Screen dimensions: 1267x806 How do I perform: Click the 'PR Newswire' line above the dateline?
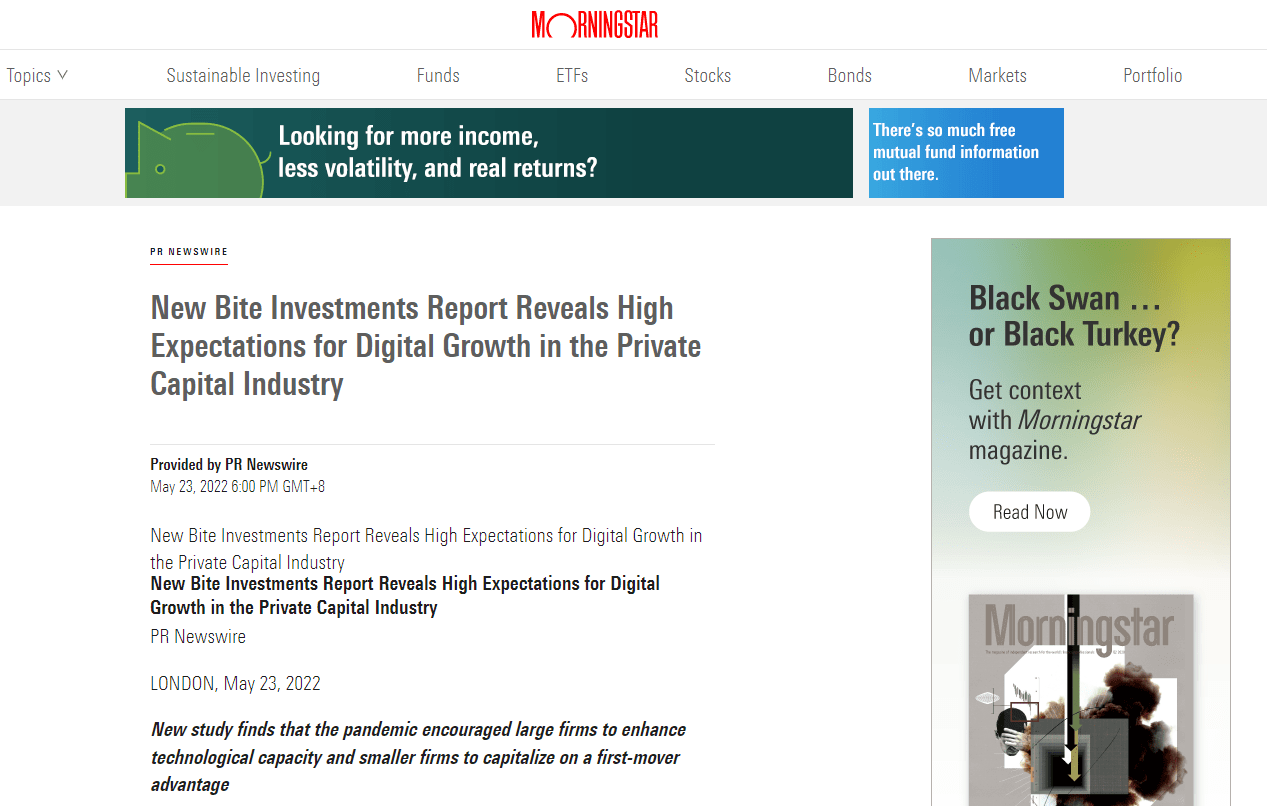198,636
